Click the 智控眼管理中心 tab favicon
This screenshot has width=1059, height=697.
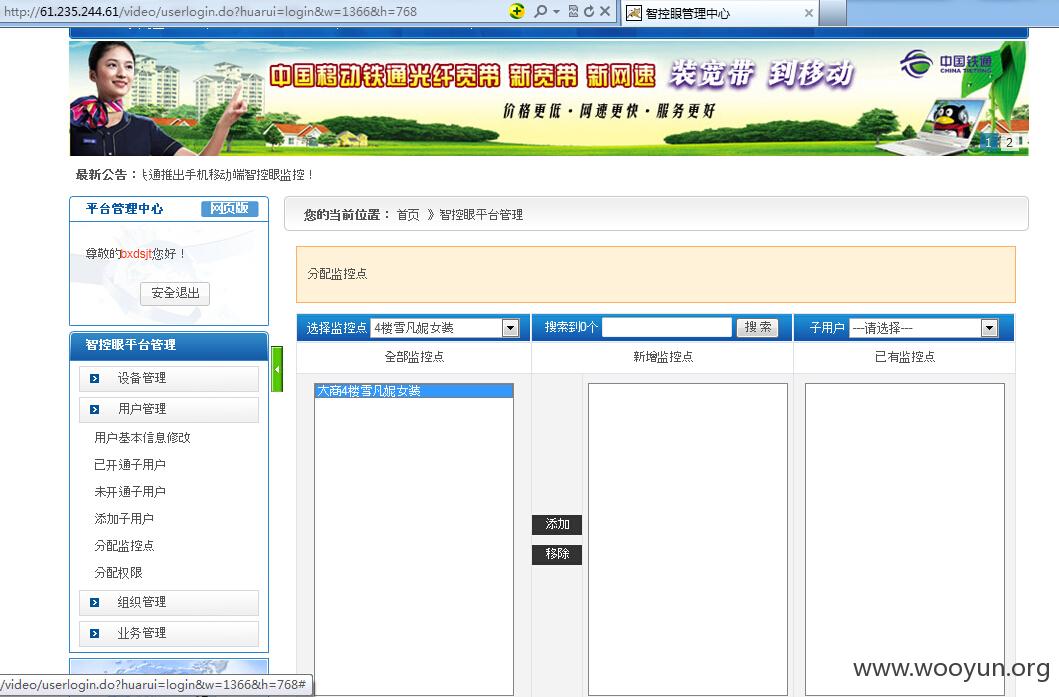tap(634, 13)
